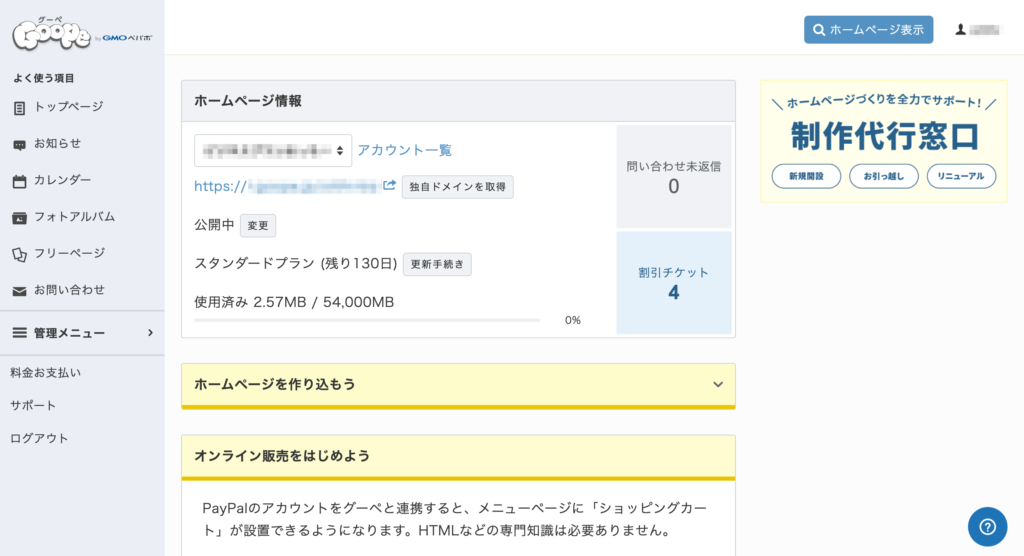This screenshot has height=556, width=1024.
Task: Click the 新規開設 pill button
Action: point(806,176)
